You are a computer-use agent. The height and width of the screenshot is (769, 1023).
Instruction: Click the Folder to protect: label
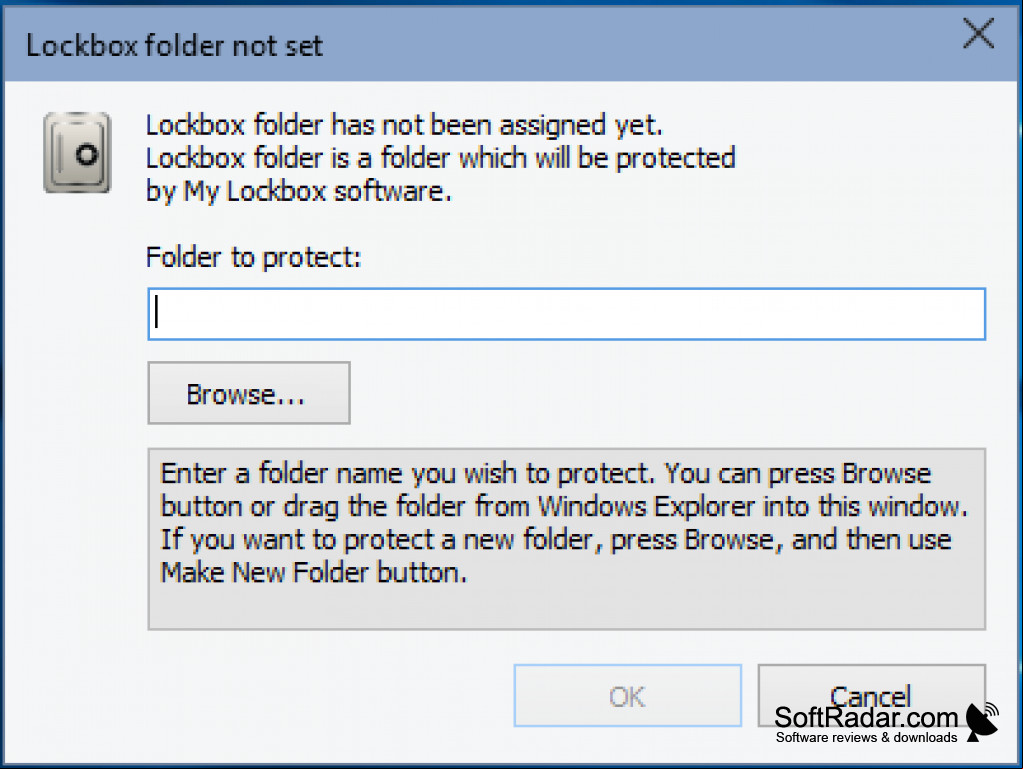click(253, 257)
